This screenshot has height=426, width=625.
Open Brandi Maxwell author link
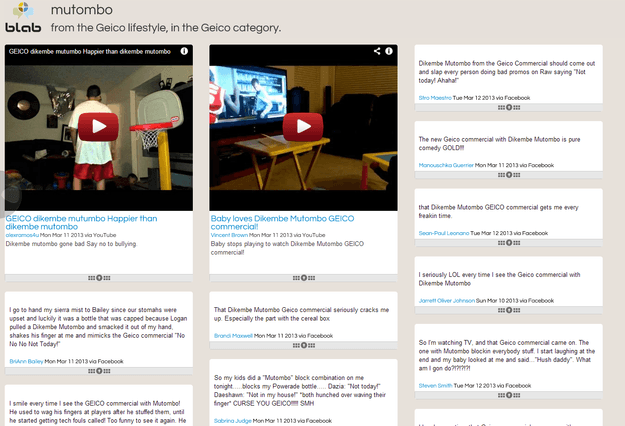click(x=233, y=336)
